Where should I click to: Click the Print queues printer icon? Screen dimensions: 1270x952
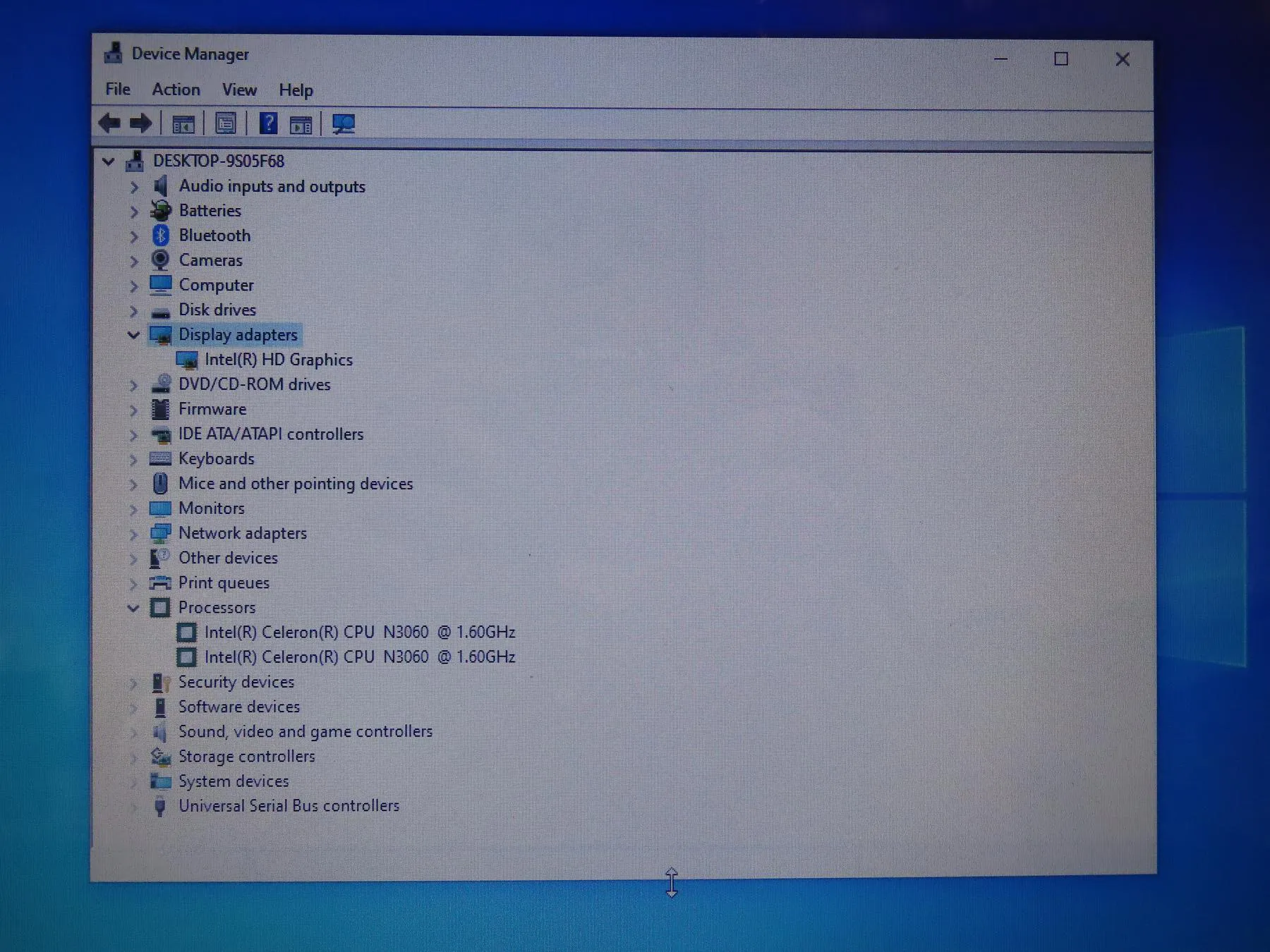click(x=161, y=582)
